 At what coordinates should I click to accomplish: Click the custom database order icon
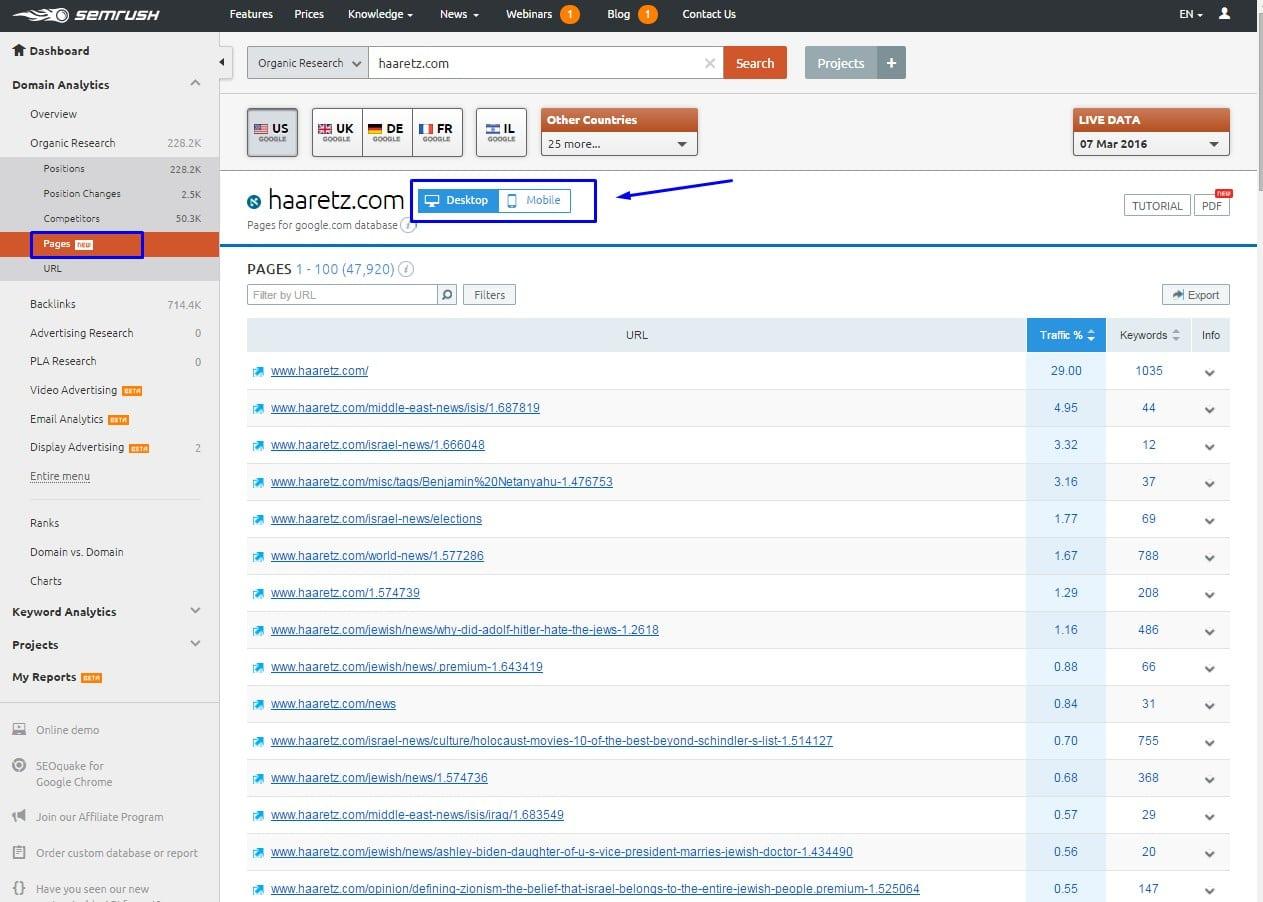point(19,853)
